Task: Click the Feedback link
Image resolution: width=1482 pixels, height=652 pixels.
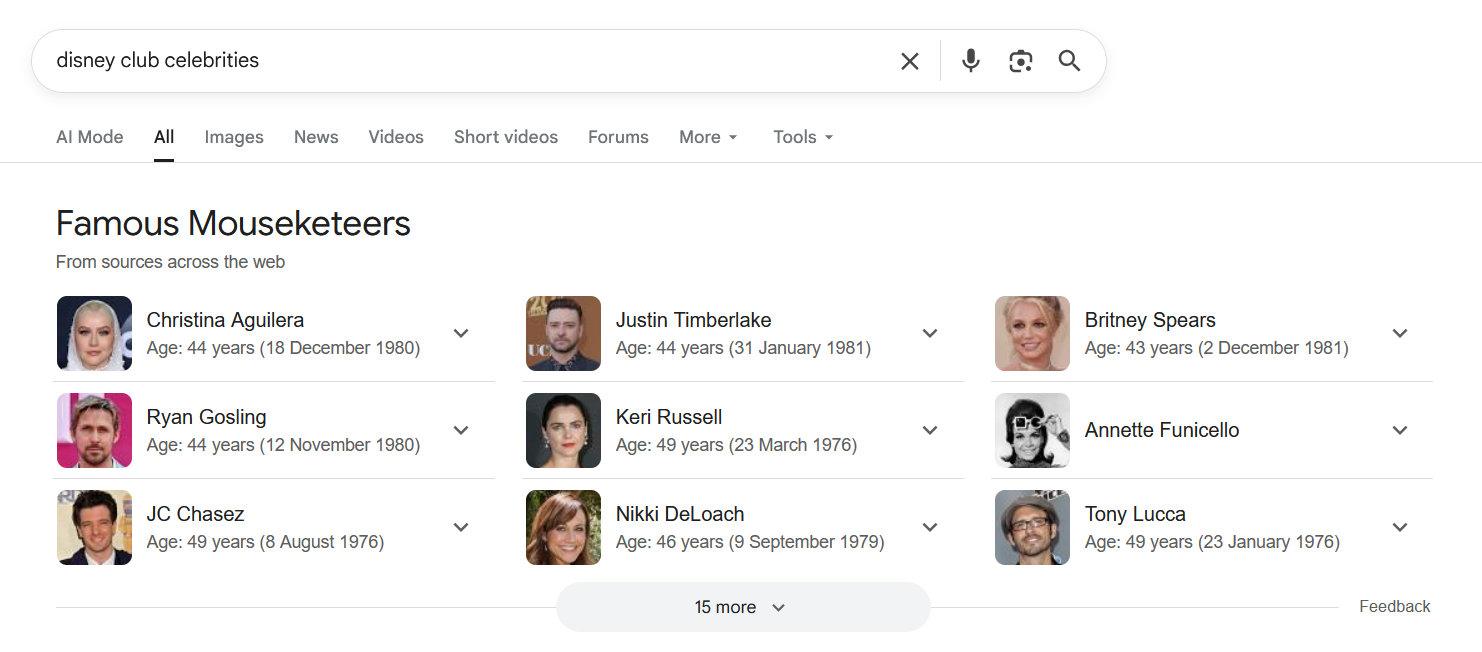Action: 1394,606
